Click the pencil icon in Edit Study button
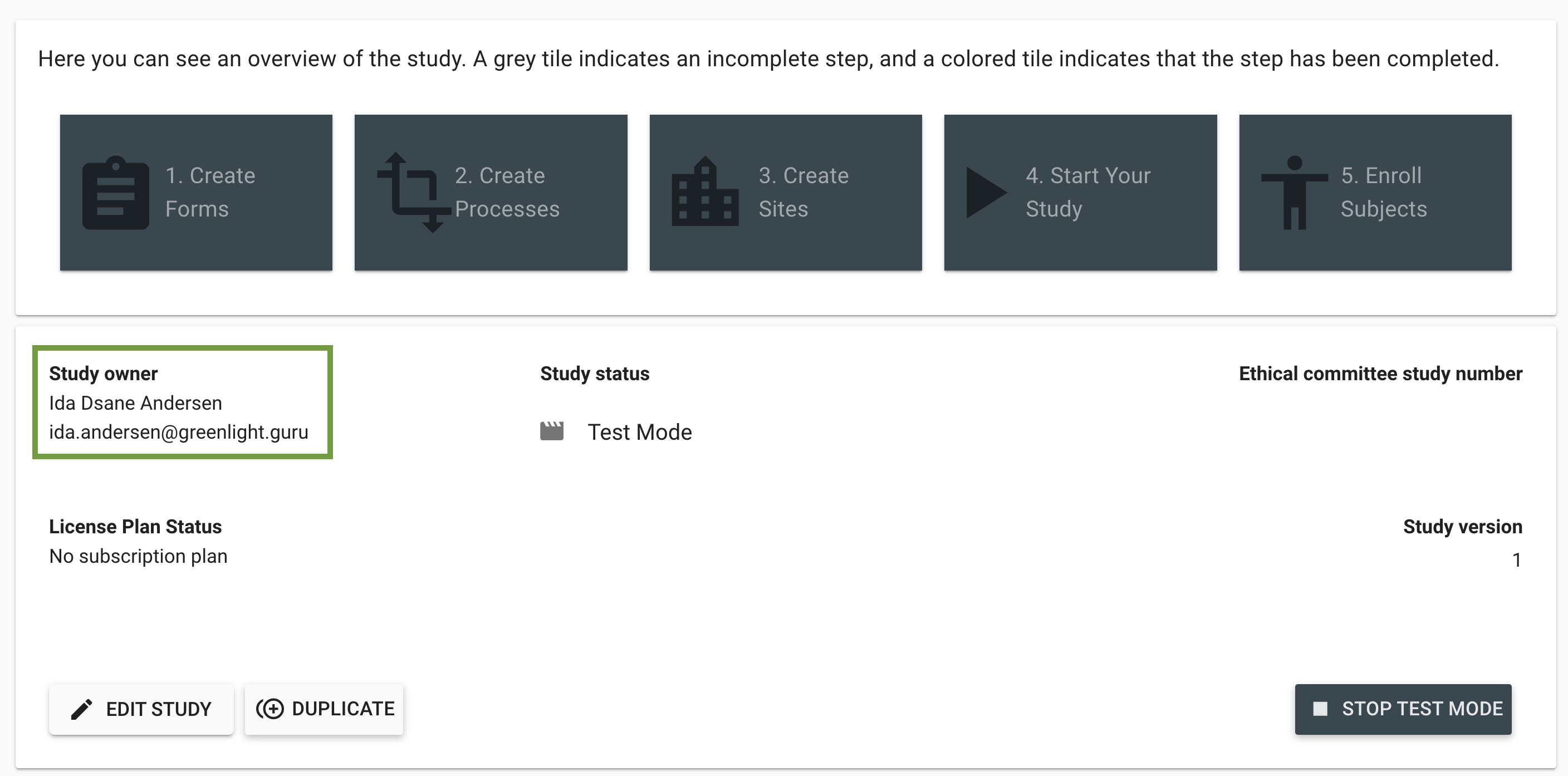This screenshot has height=776, width=1568. click(x=81, y=709)
